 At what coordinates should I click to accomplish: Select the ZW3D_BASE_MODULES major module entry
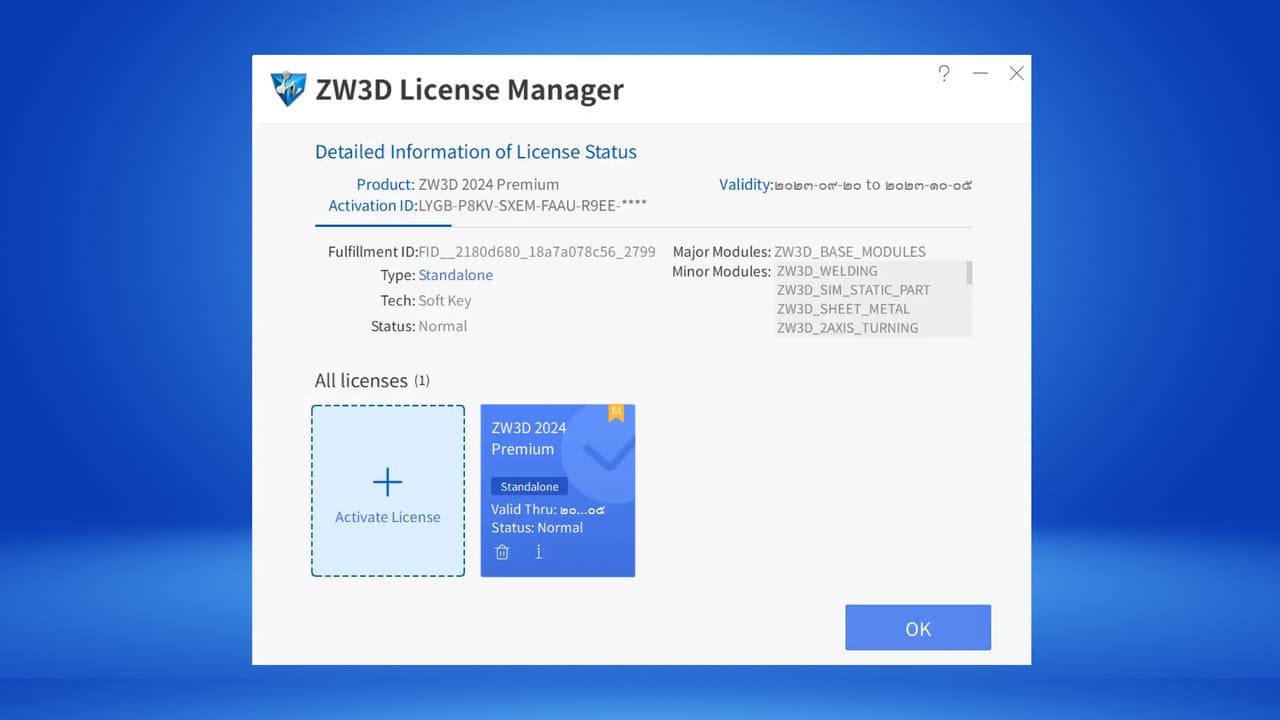[850, 251]
